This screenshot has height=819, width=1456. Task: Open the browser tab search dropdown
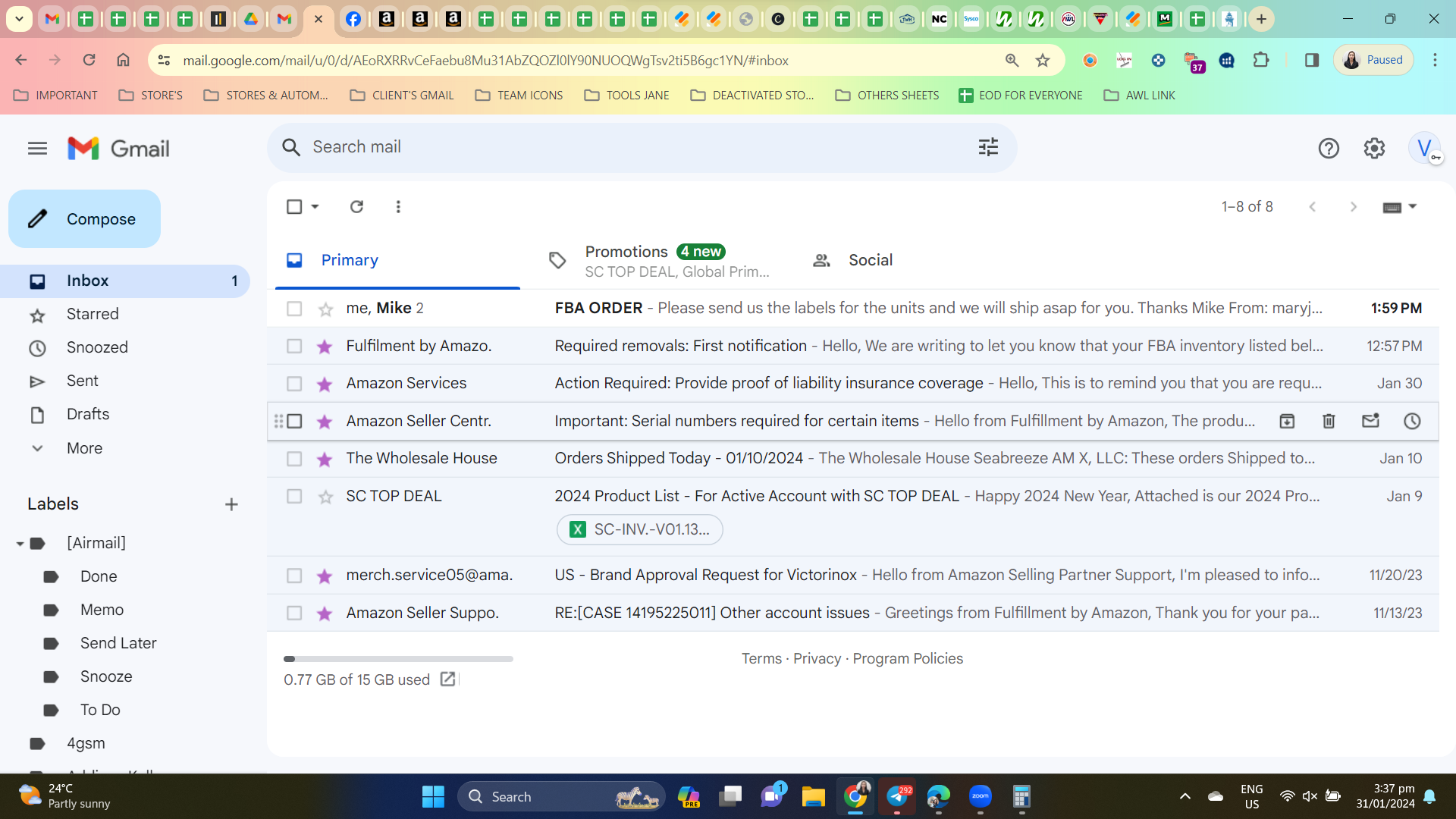[x=19, y=19]
